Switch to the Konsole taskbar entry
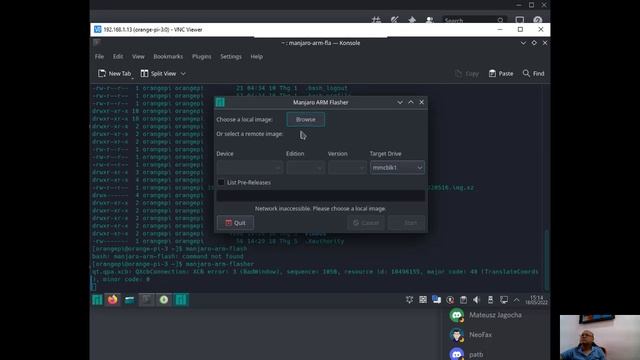 click(x=147, y=300)
